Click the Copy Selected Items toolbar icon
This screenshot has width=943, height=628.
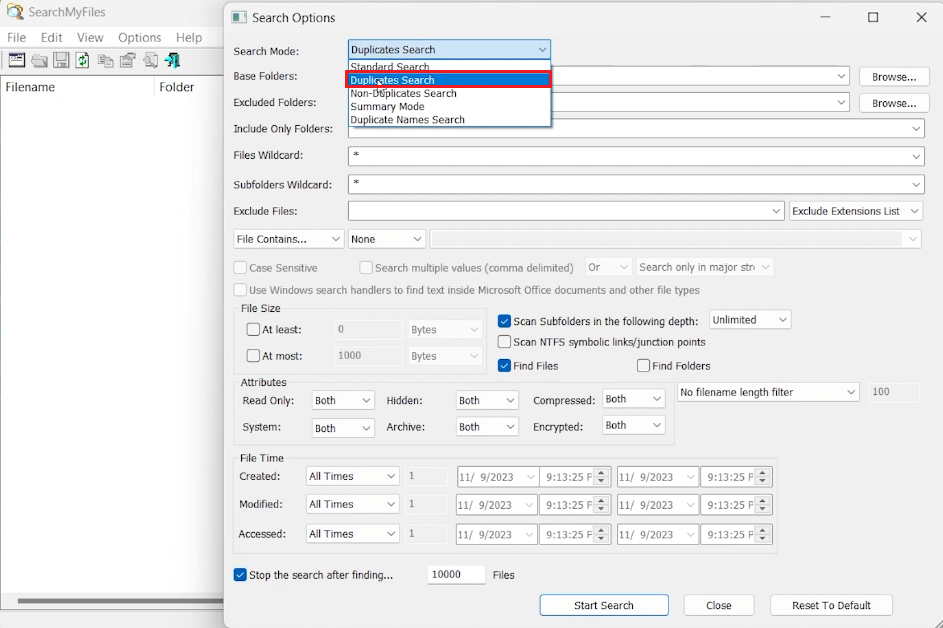105,60
